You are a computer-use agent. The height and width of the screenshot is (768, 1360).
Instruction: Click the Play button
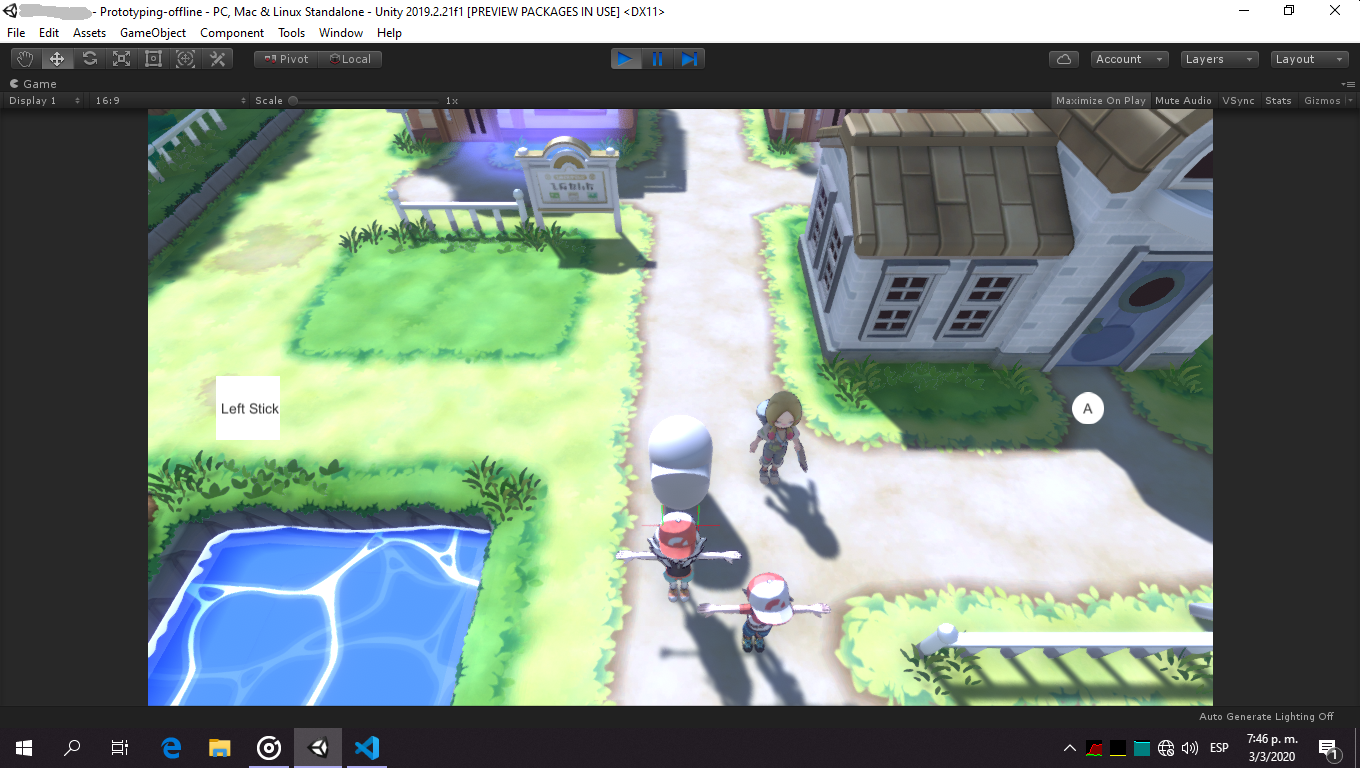click(x=626, y=59)
